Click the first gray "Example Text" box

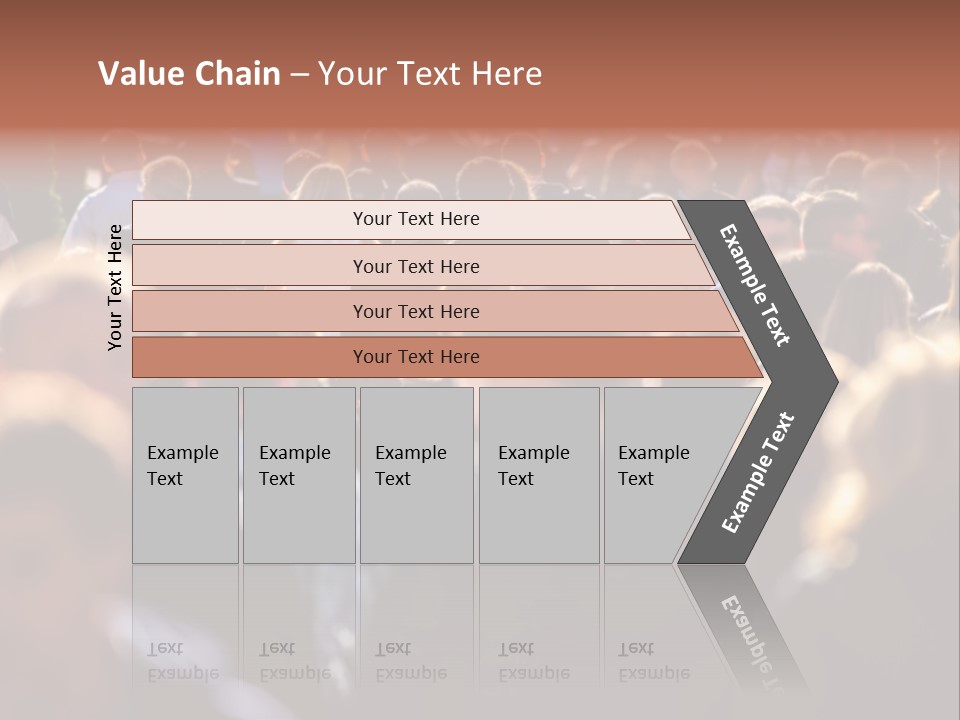coord(185,475)
